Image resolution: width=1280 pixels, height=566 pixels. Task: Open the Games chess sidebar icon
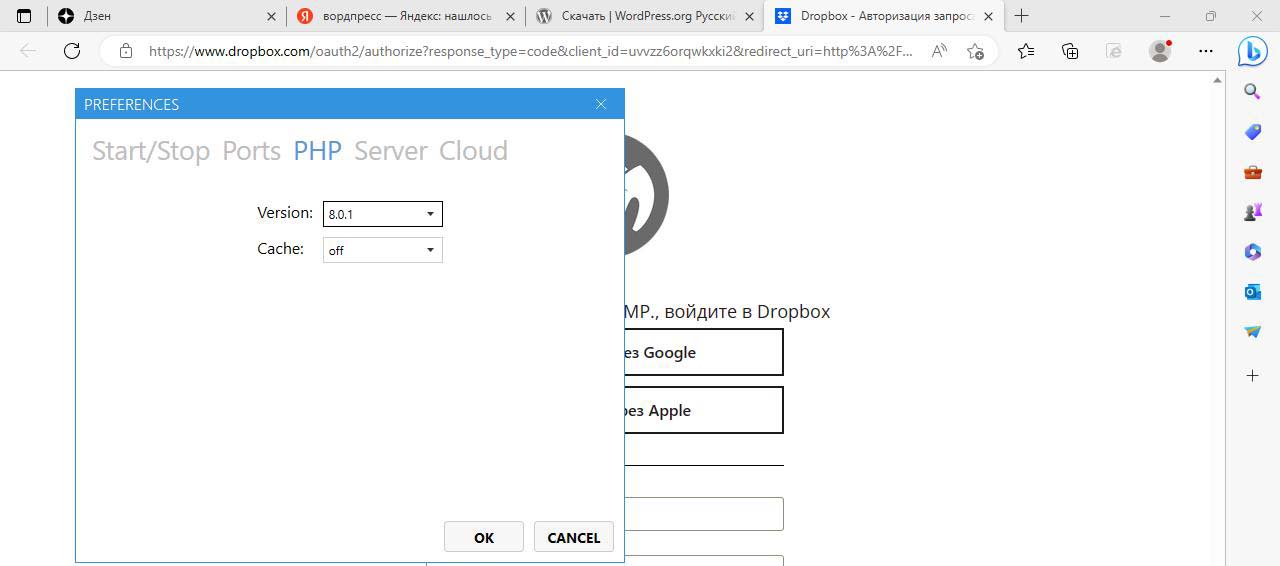coord(1252,212)
